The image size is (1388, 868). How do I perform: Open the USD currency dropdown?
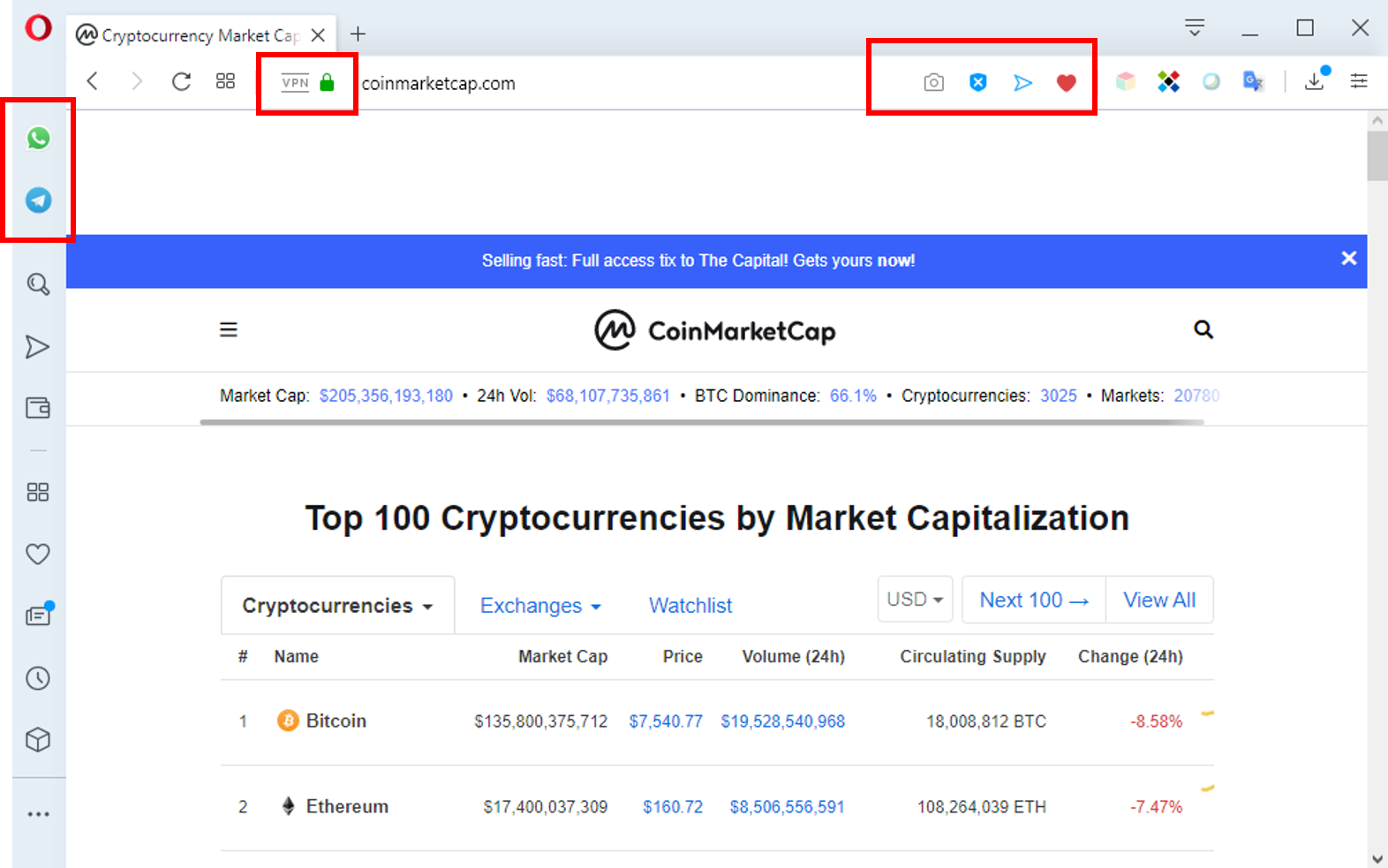916,600
